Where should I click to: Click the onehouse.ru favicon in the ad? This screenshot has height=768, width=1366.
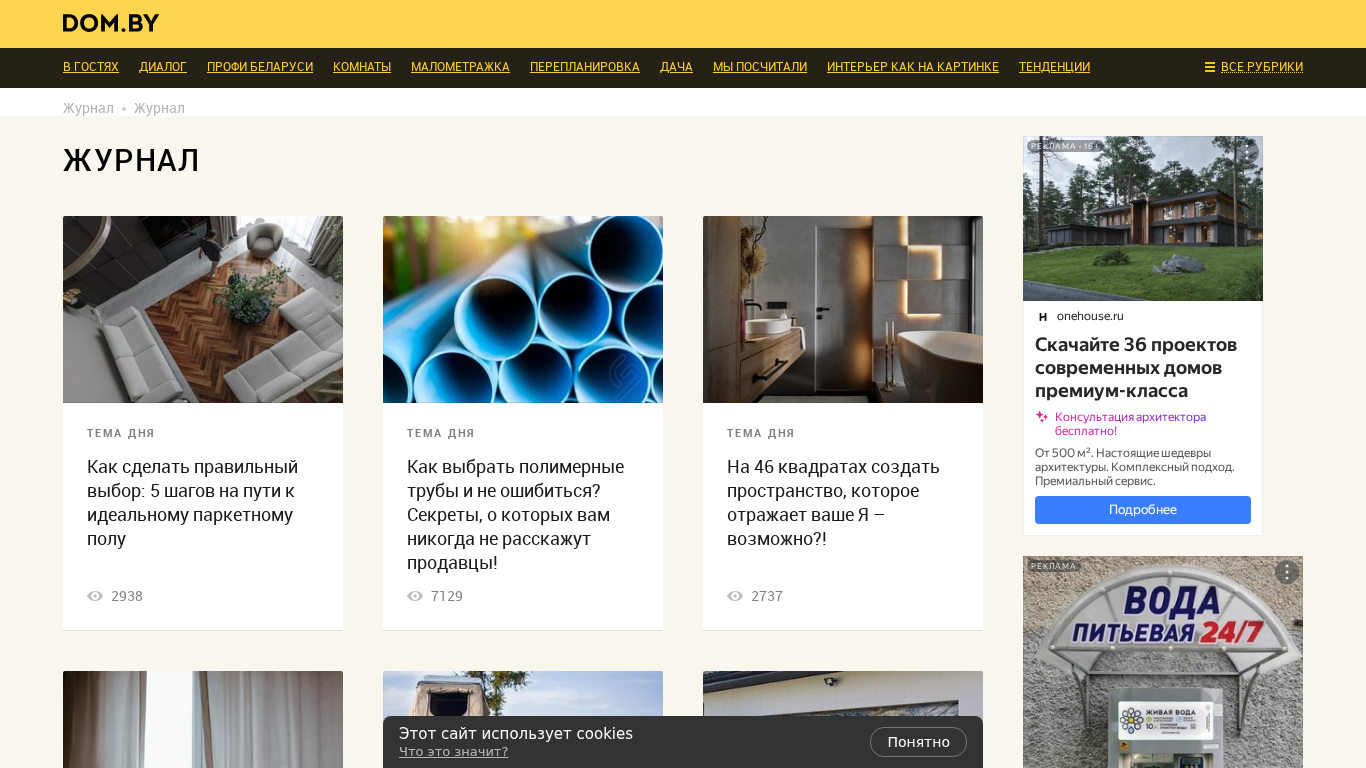(1043, 317)
